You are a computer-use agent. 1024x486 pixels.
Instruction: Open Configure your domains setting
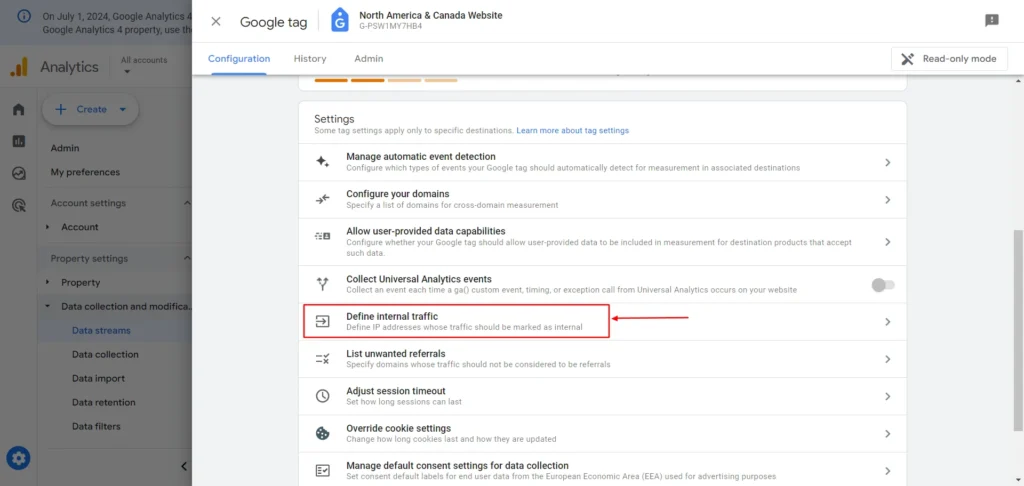coord(603,200)
